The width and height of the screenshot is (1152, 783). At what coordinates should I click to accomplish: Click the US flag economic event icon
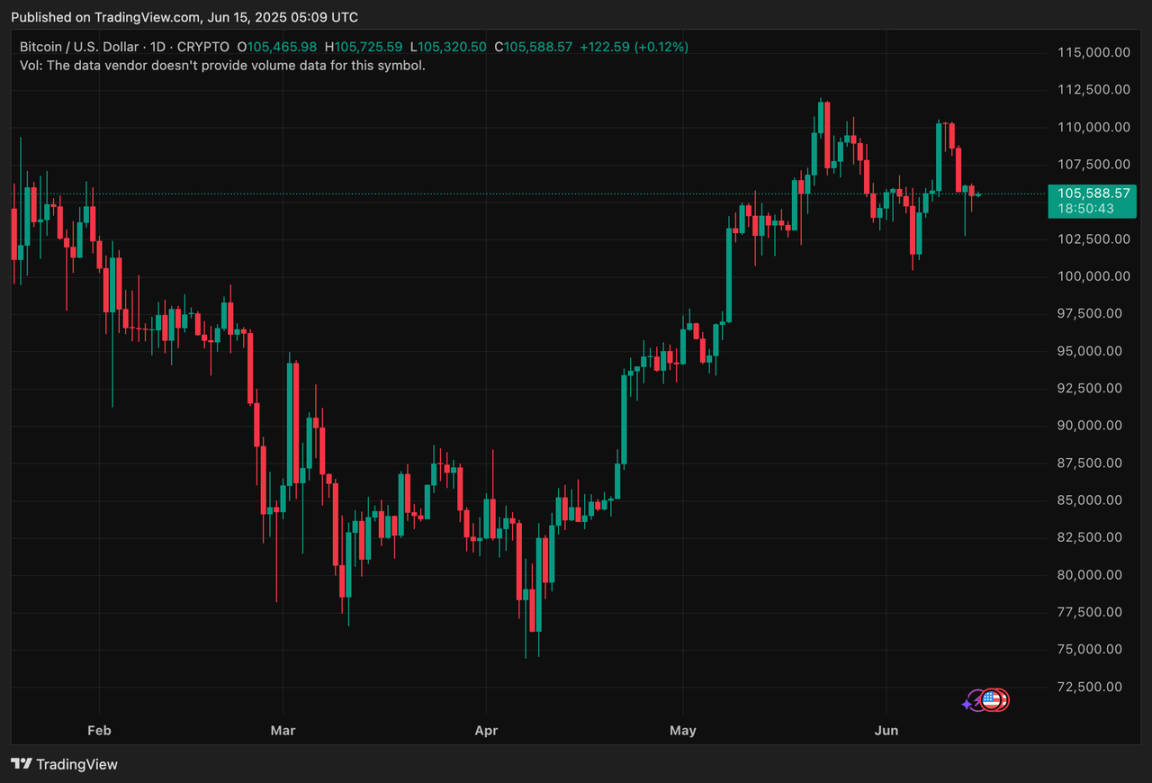(992, 700)
